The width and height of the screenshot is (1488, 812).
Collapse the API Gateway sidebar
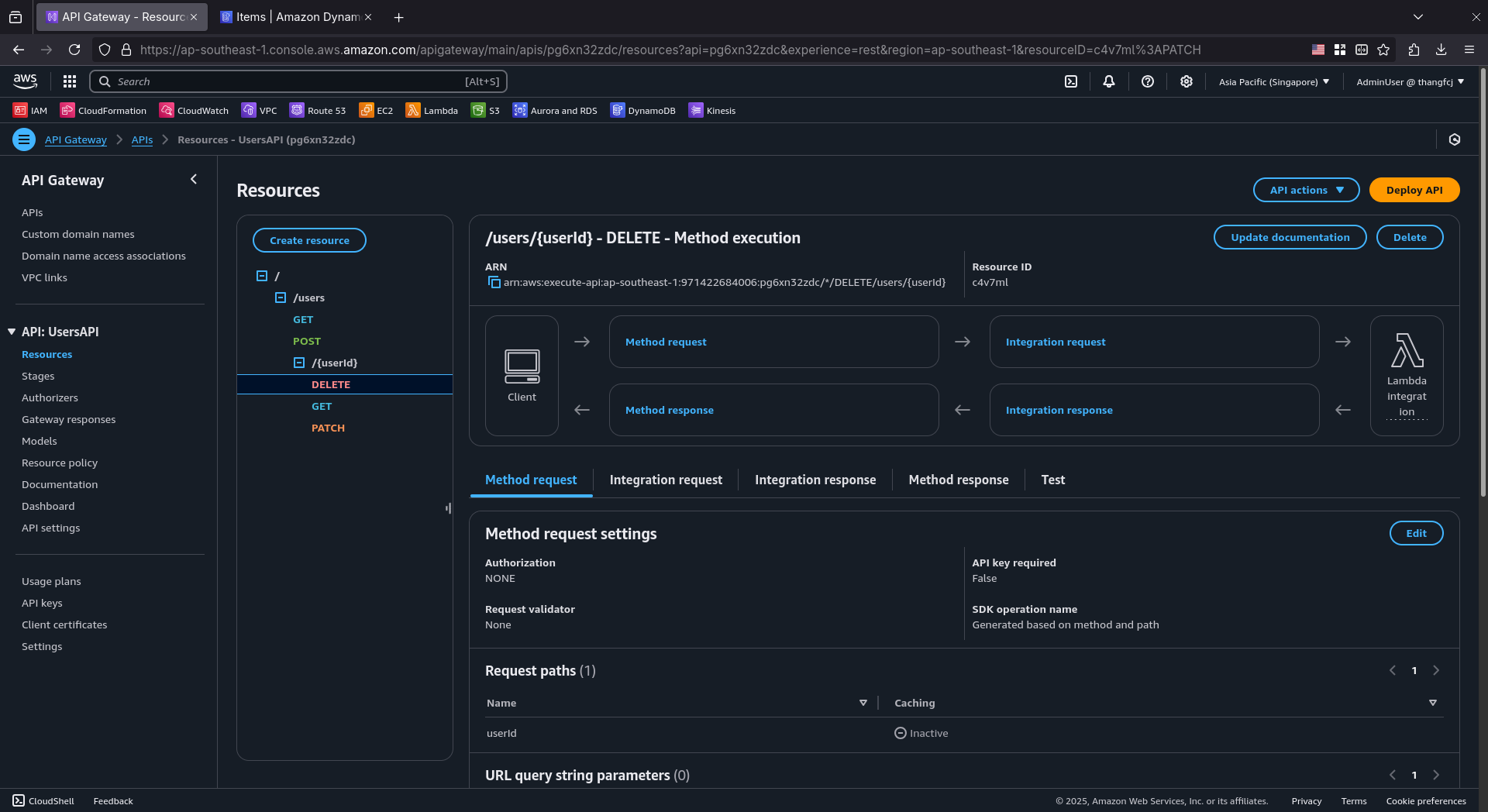(194, 179)
